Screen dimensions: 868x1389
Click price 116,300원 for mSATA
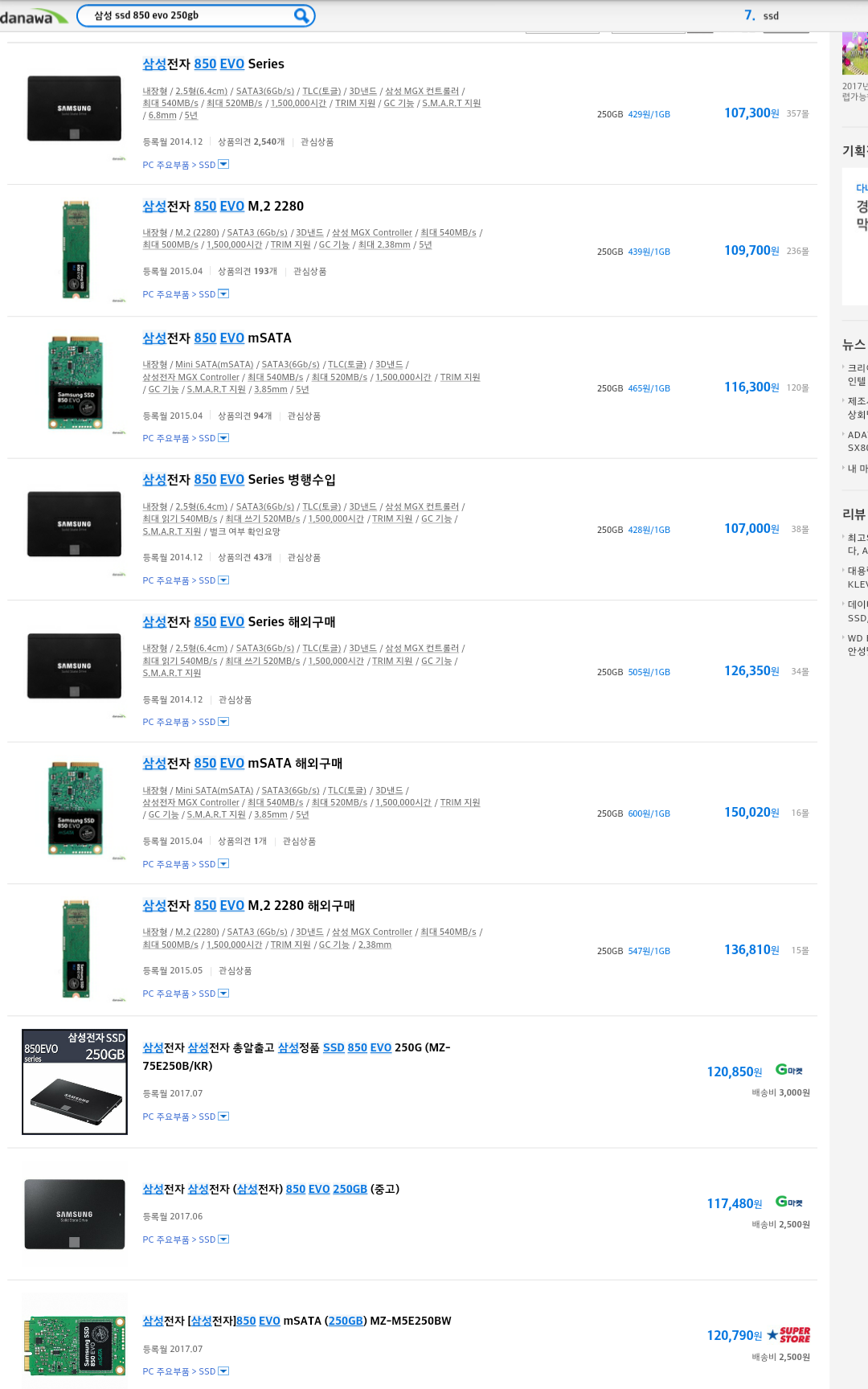pos(751,387)
